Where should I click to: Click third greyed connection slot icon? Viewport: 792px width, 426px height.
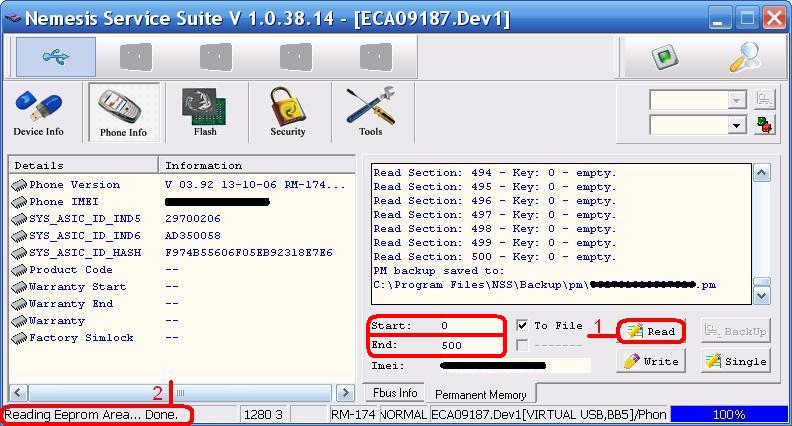point(296,57)
